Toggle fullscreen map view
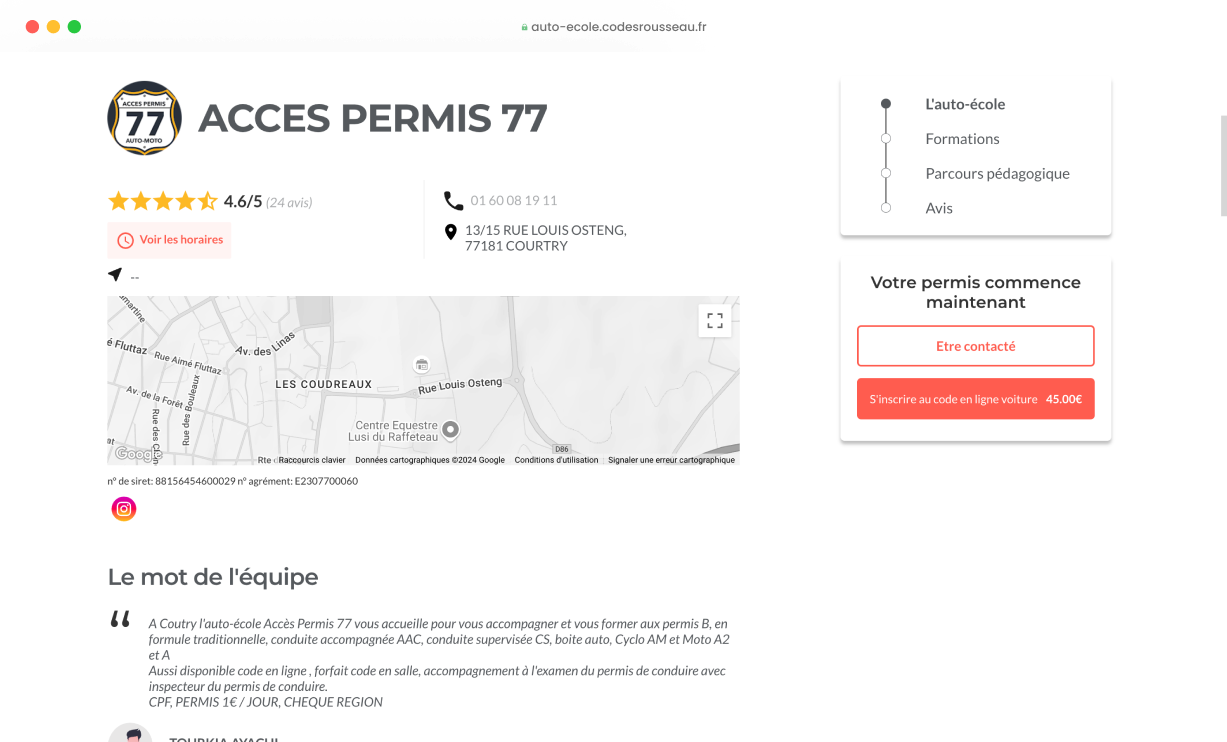Screen dimensions: 1227x742 pos(714,321)
